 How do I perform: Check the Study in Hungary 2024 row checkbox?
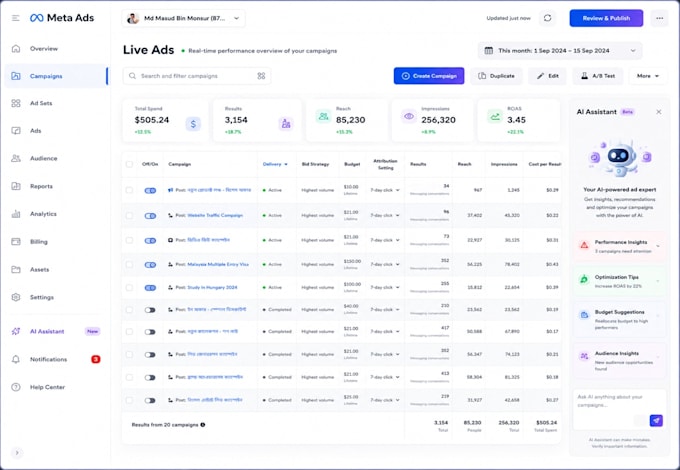tap(129, 287)
